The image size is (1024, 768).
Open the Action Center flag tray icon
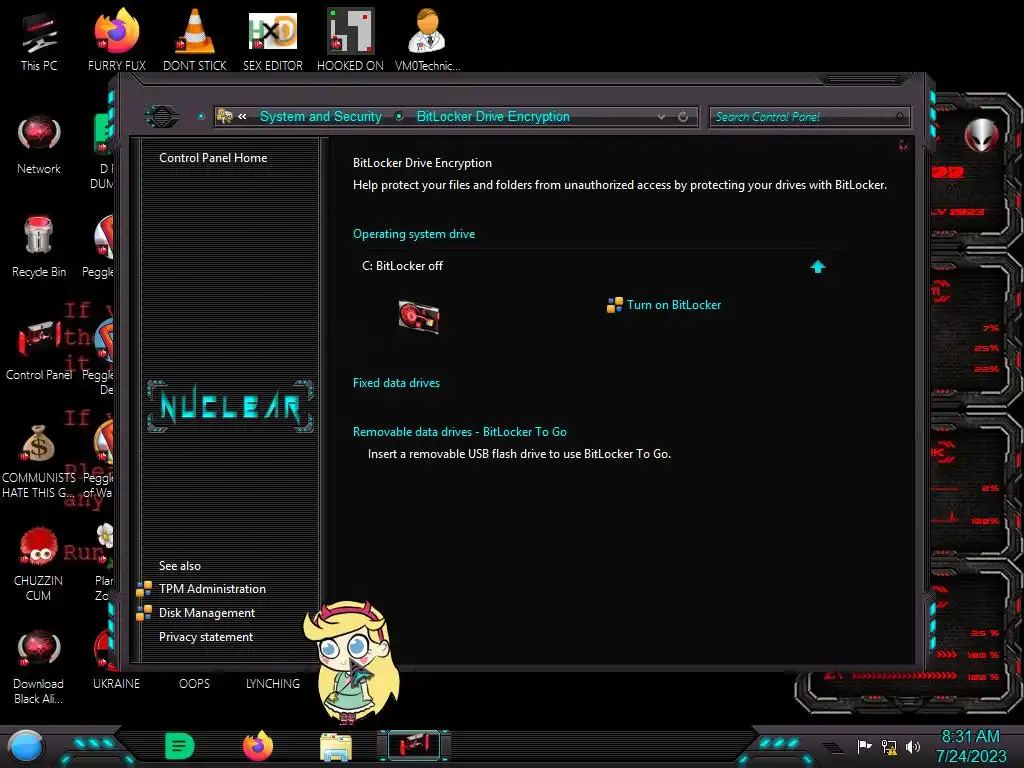pos(864,746)
